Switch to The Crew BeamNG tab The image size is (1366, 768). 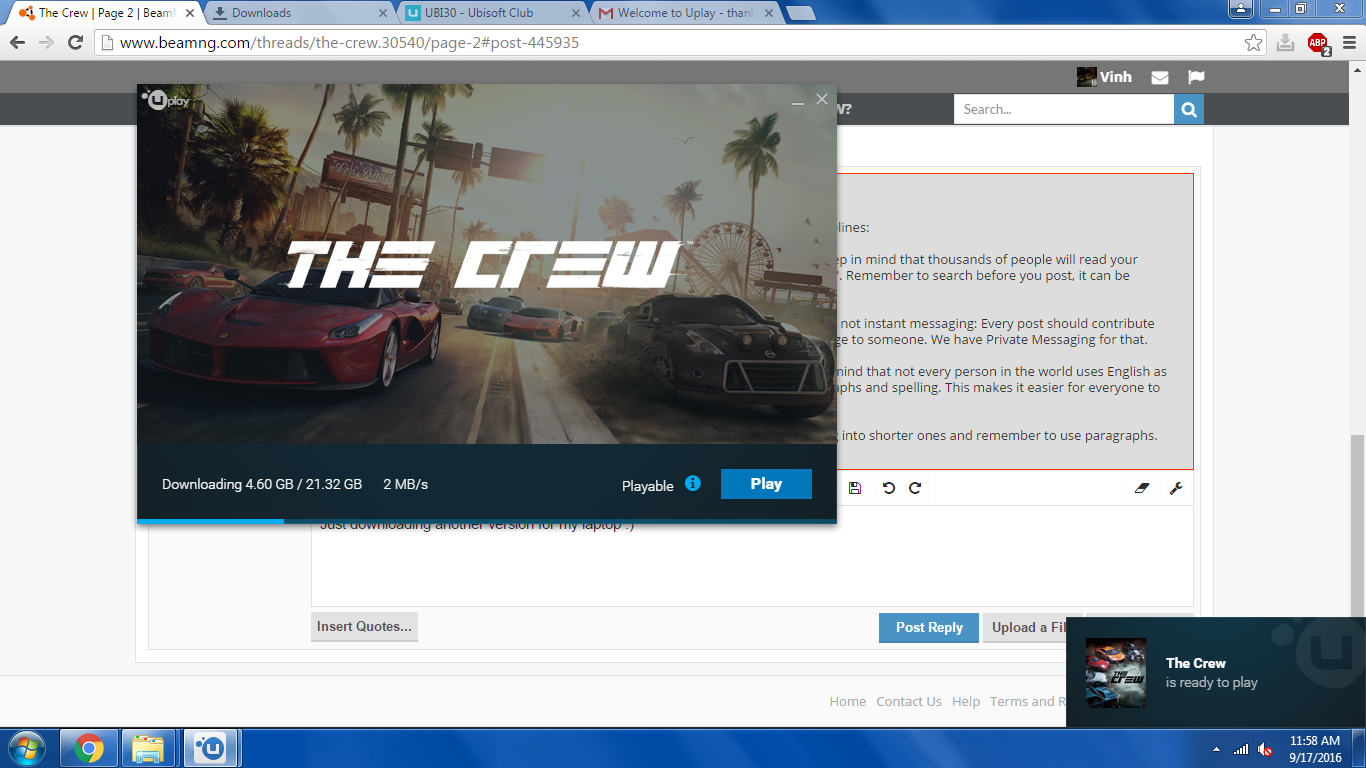(x=105, y=13)
